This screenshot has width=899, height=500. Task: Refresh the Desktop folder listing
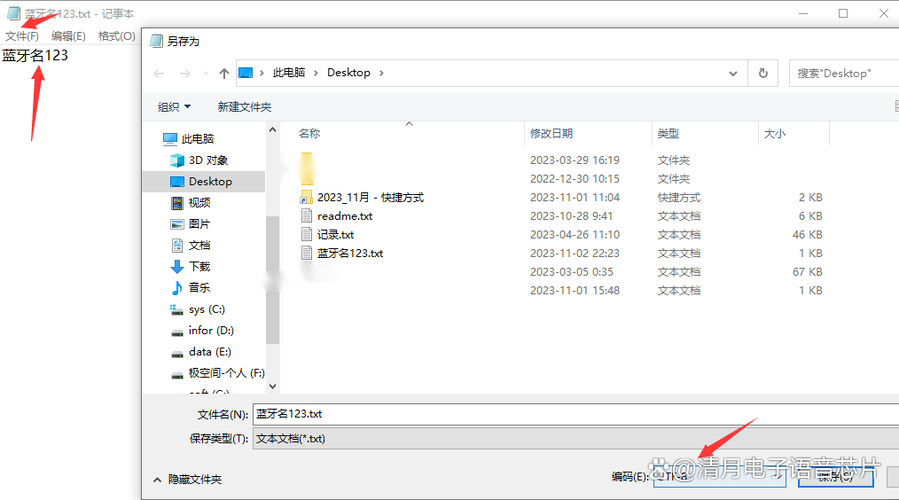[763, 73]
